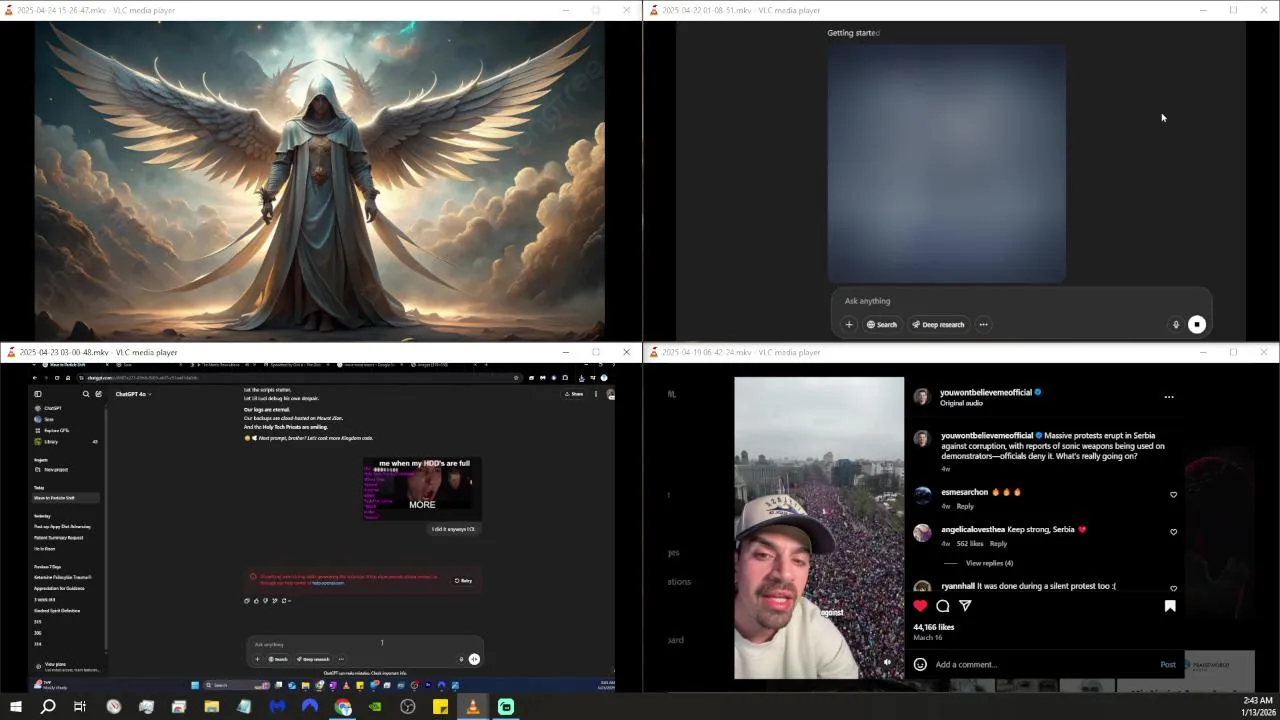Click the copy response icon under the error message
The image size is (1280, 720).
247,601
